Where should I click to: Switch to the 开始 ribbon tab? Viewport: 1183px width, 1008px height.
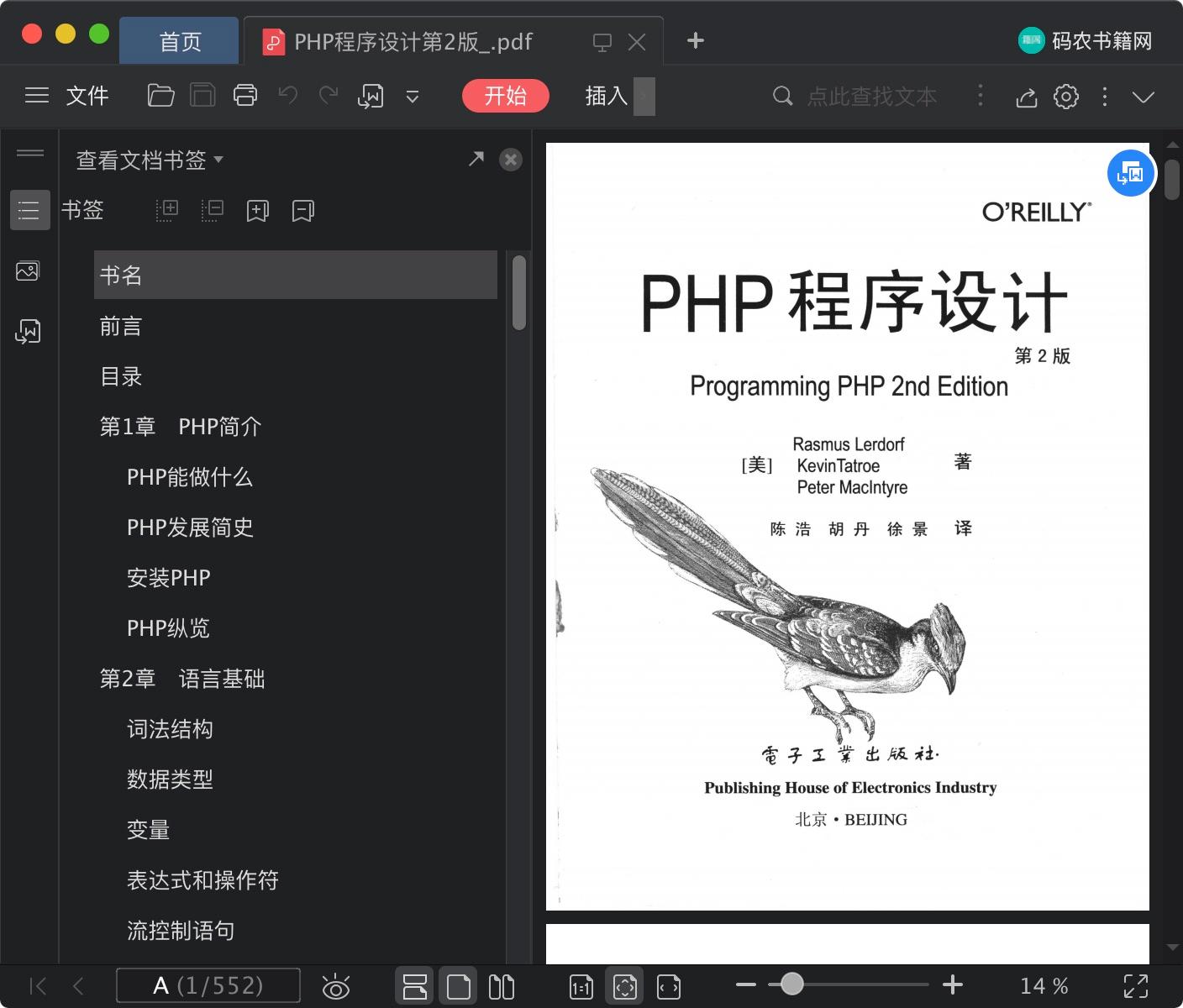click(506, 96)
